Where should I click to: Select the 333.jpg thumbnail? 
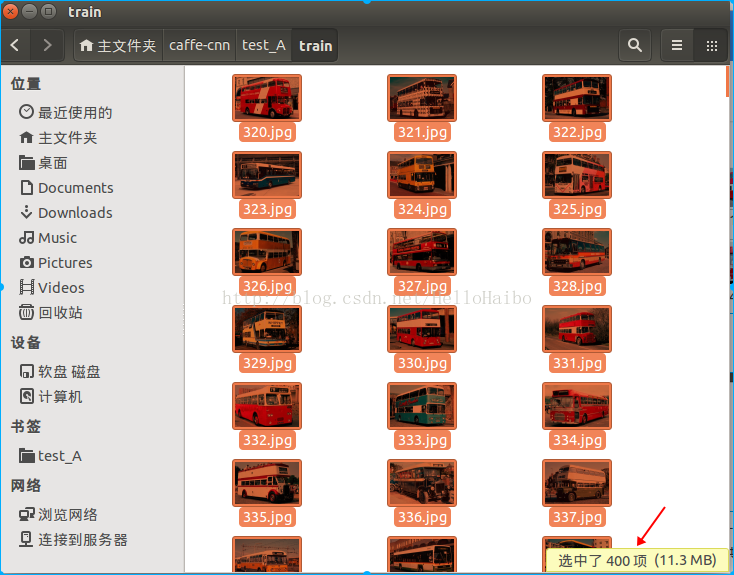pyautogui.click(x=422, y=406)
